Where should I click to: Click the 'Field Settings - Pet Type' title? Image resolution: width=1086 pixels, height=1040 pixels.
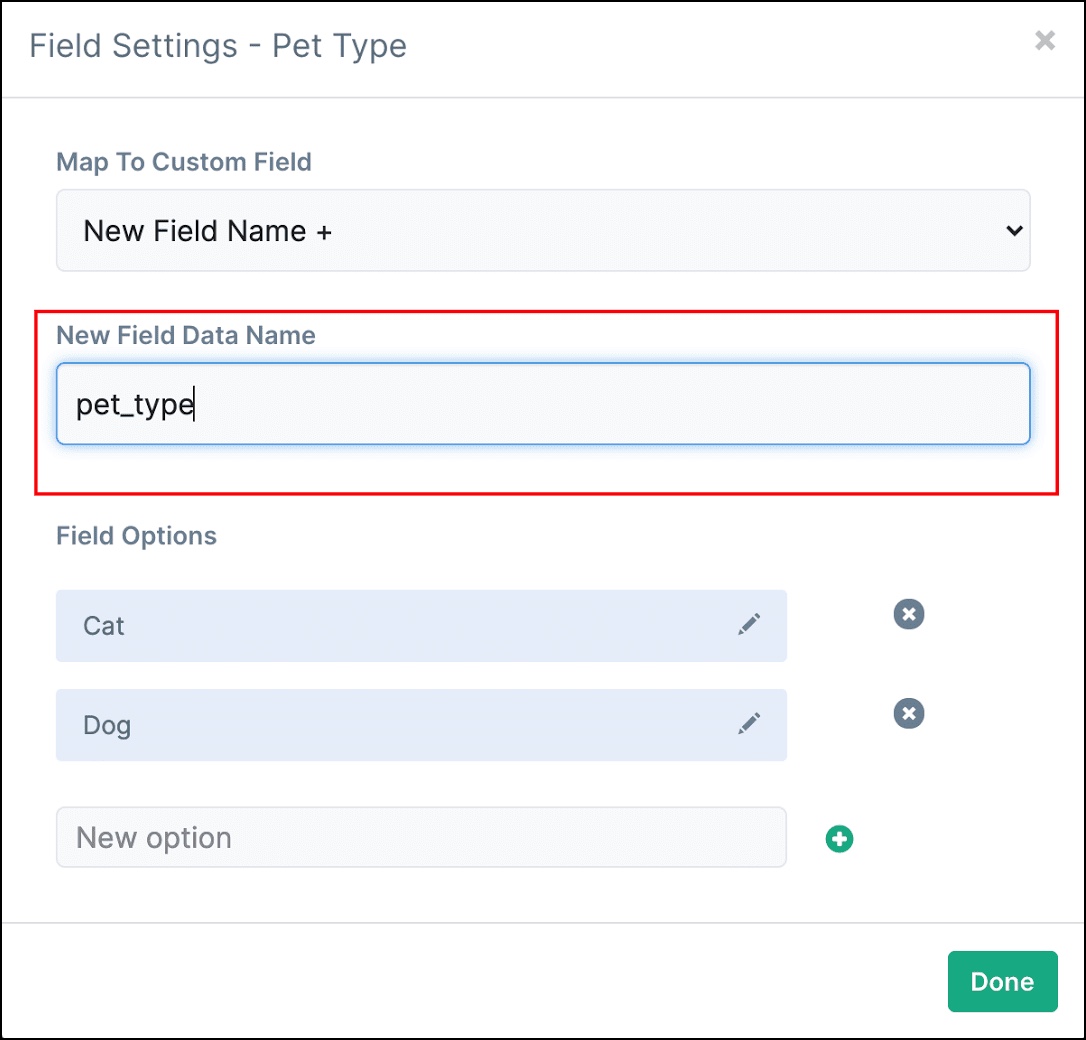(218, 46)
